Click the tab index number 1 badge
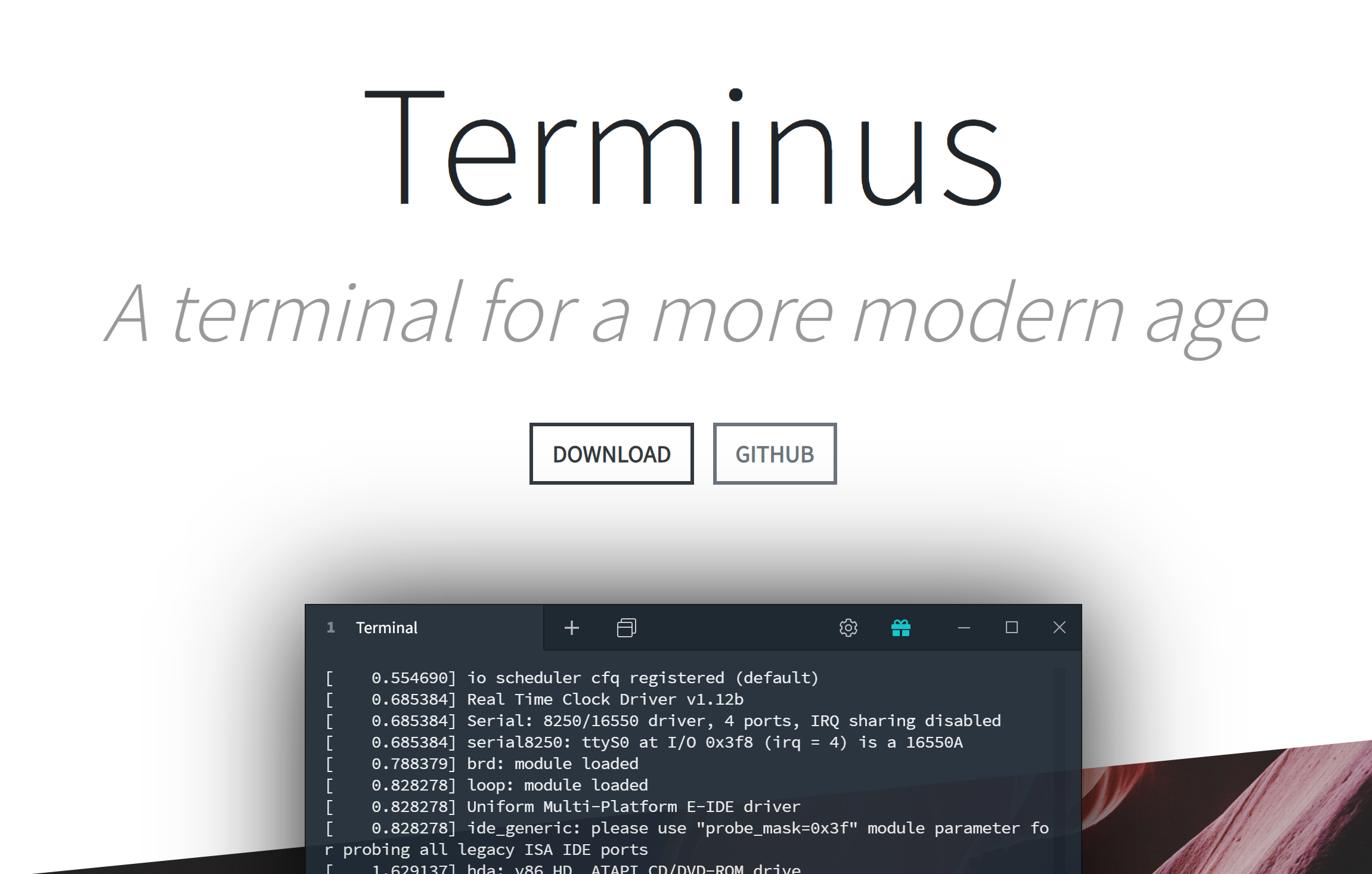 332,627
